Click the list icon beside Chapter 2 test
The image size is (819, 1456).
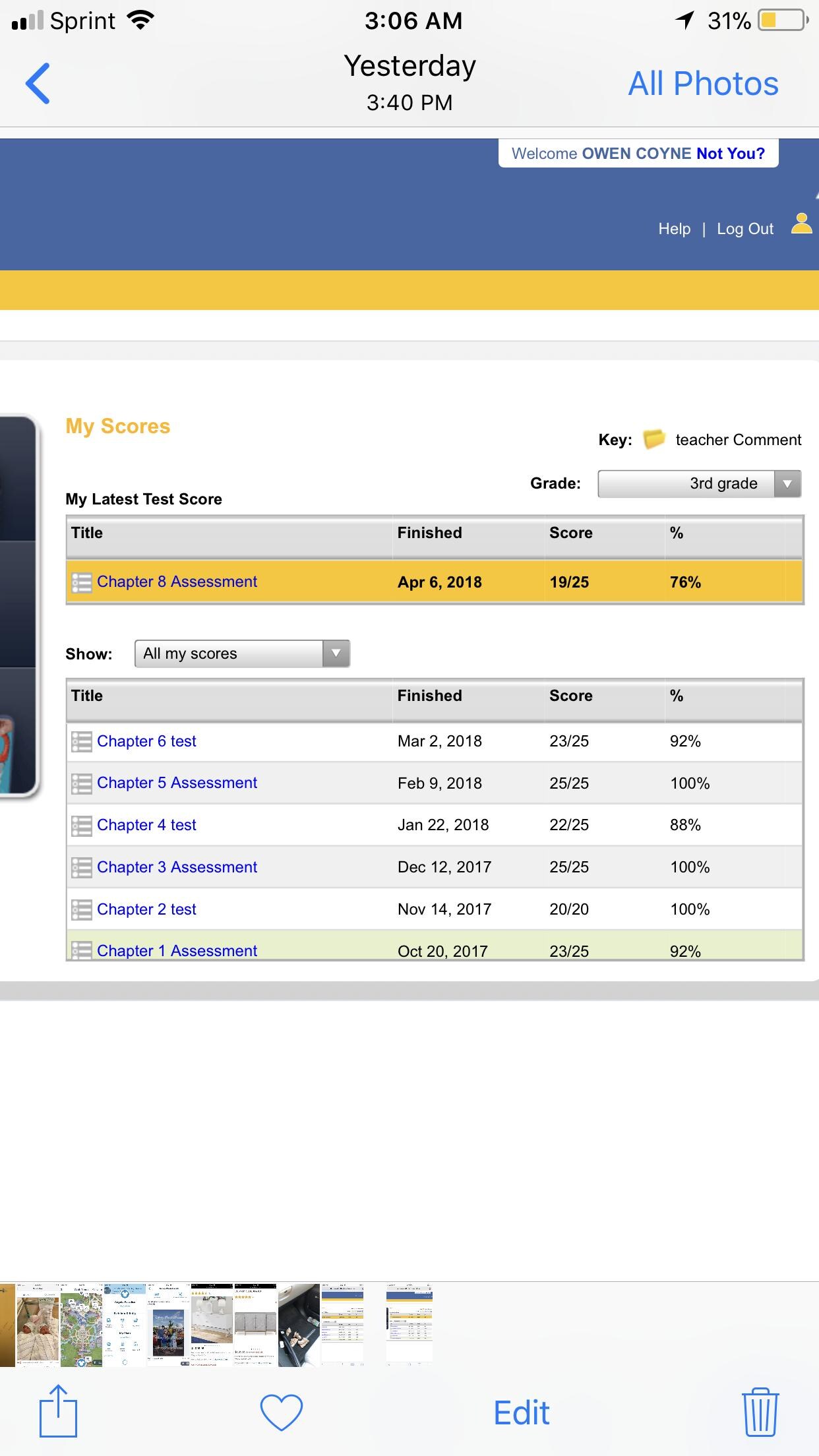pos(81,909)
